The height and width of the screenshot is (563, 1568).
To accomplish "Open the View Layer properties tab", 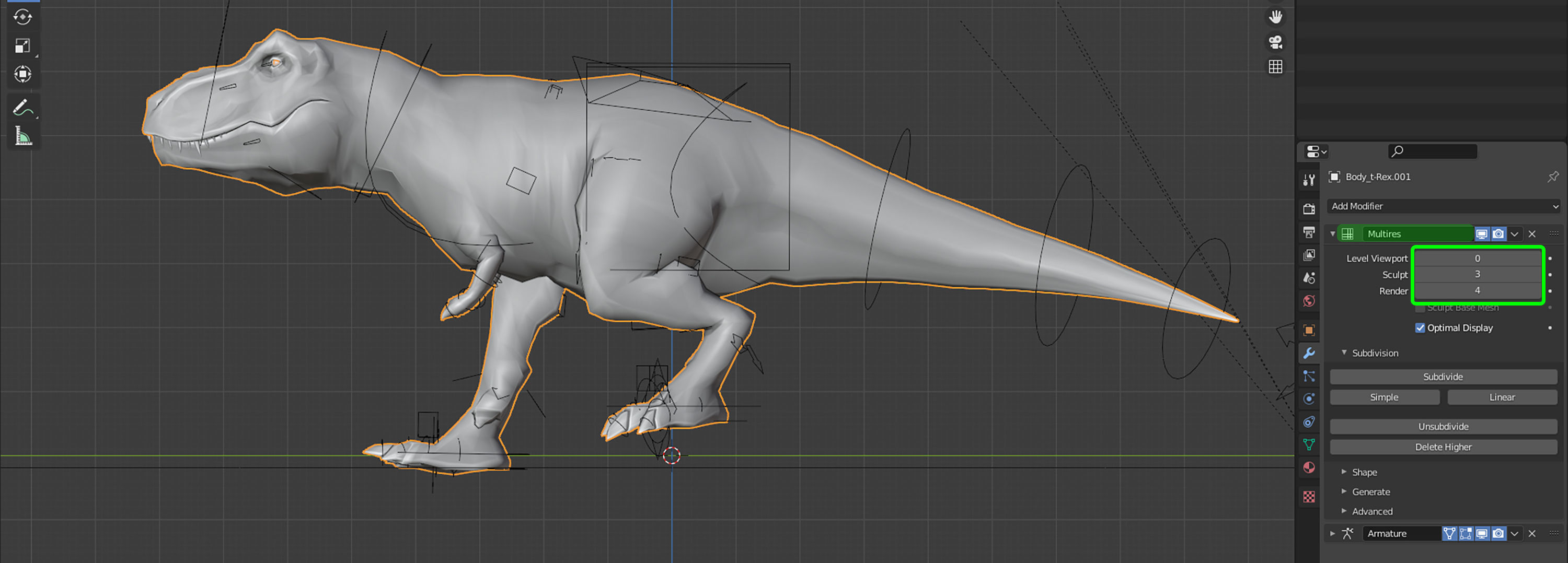I will coord(1309,255).
